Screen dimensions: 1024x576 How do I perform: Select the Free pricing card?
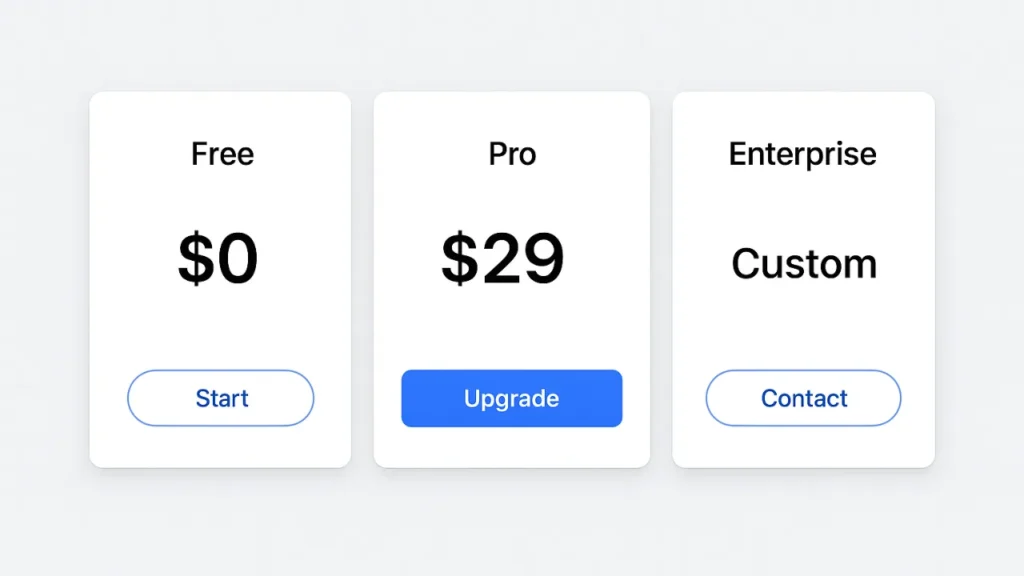[x=220, y=278]
